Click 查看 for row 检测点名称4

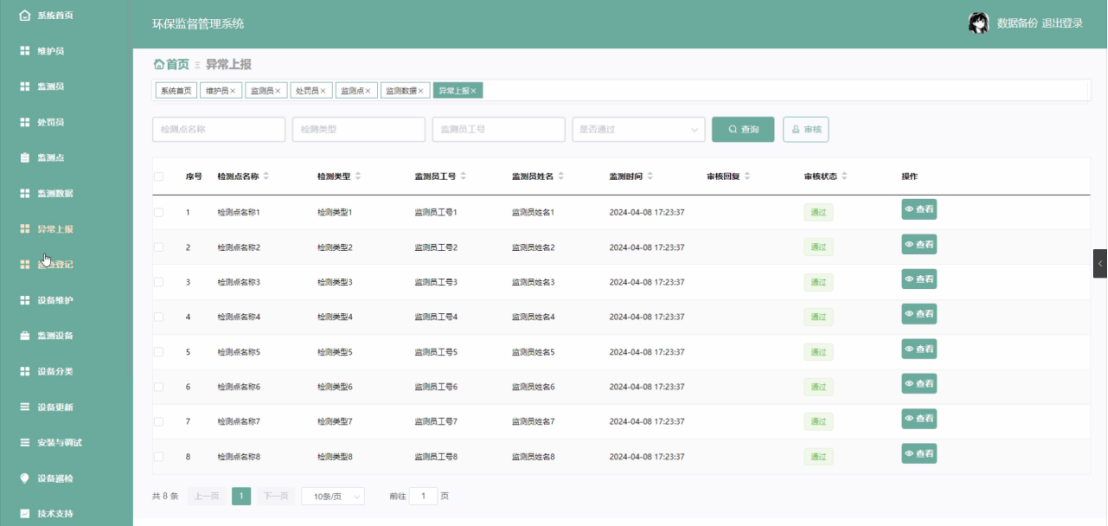point(919,314)
